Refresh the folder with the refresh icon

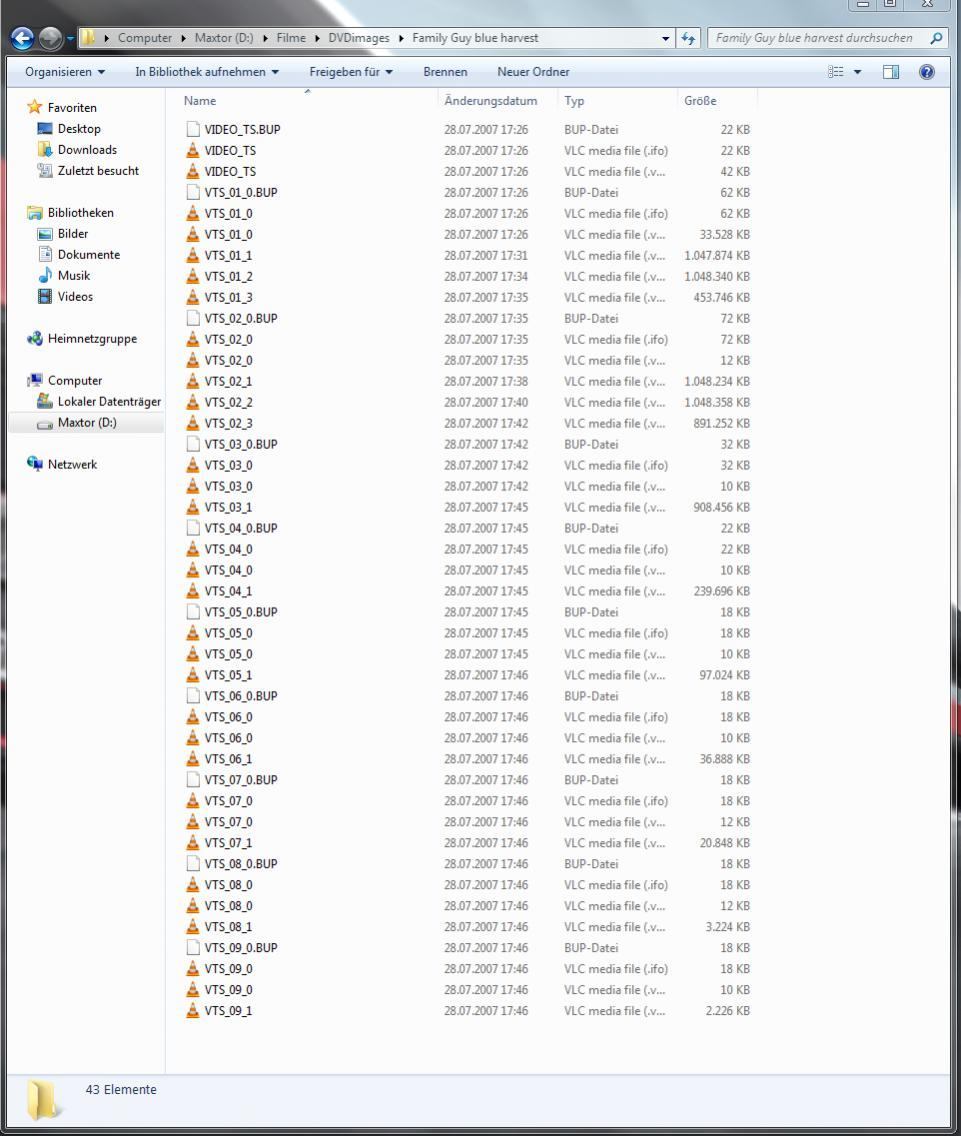coord(688,38)
